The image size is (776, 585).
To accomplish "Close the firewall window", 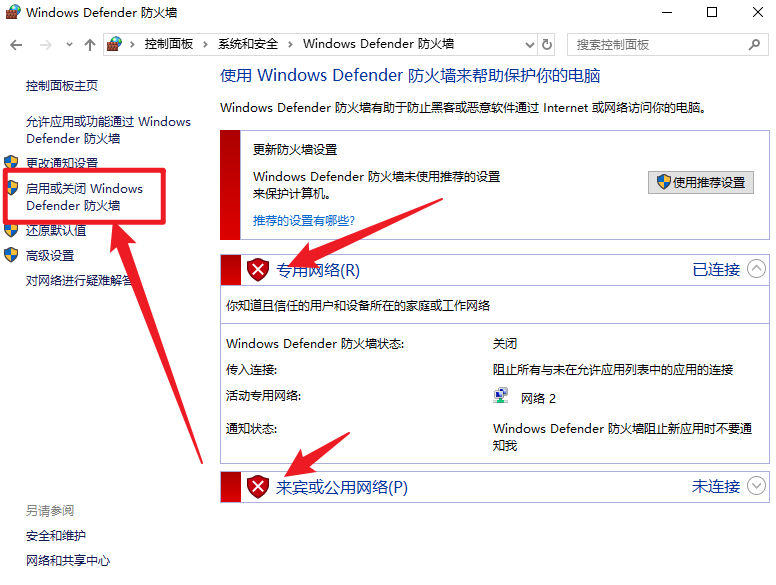I will pos(758,12).
